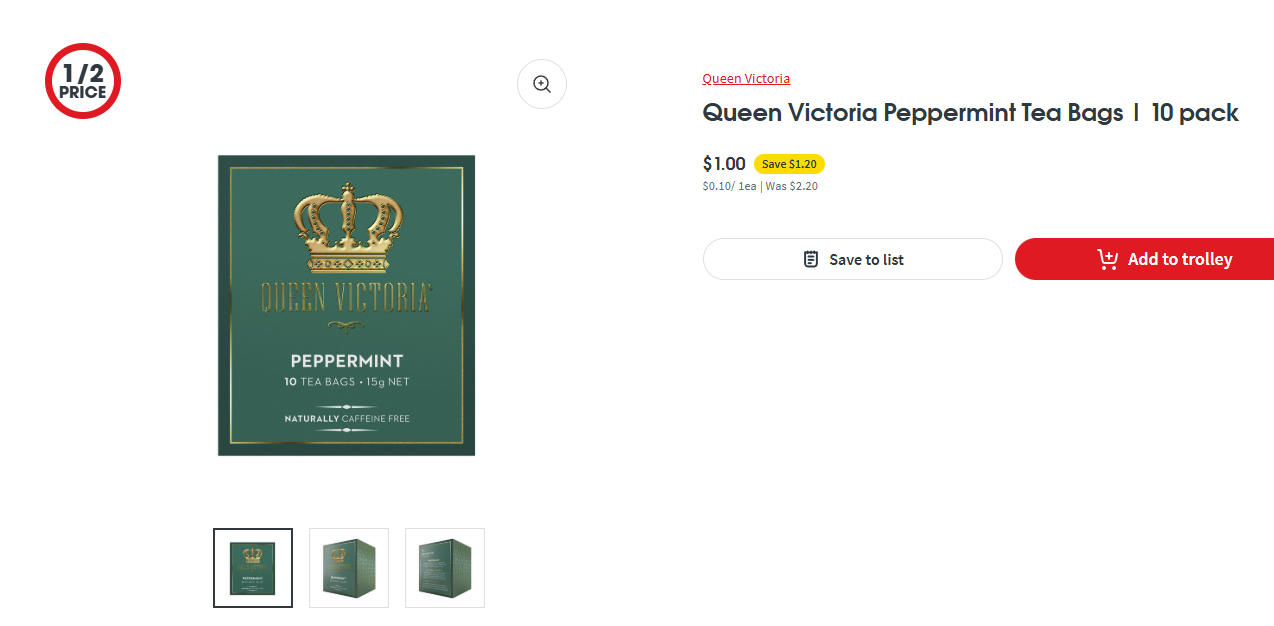Click the magnifier zoom icon above the product image
Viewport: 1274px width, 626px height.
tap(541, 84)
